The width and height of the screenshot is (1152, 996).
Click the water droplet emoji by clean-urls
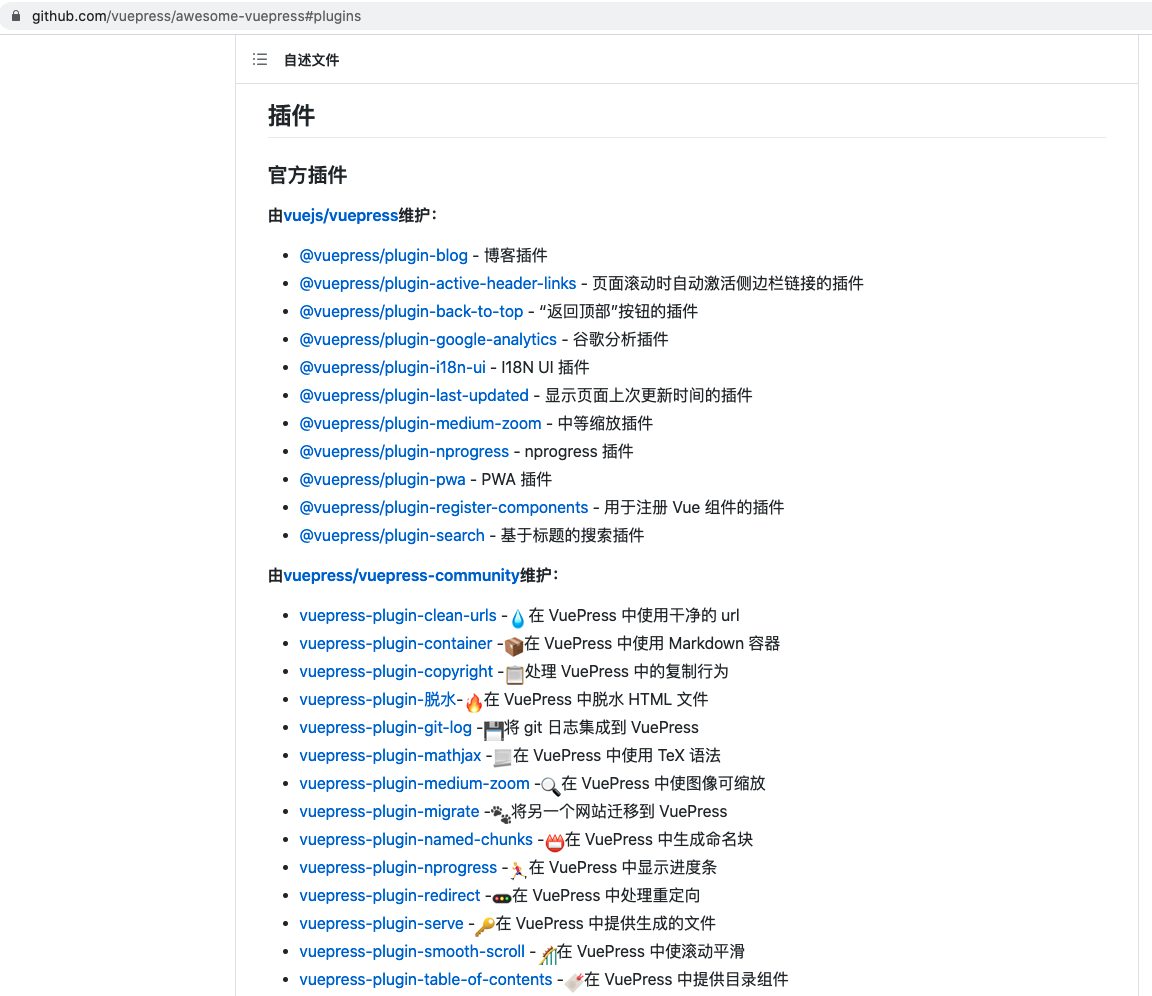coord(518,618)
